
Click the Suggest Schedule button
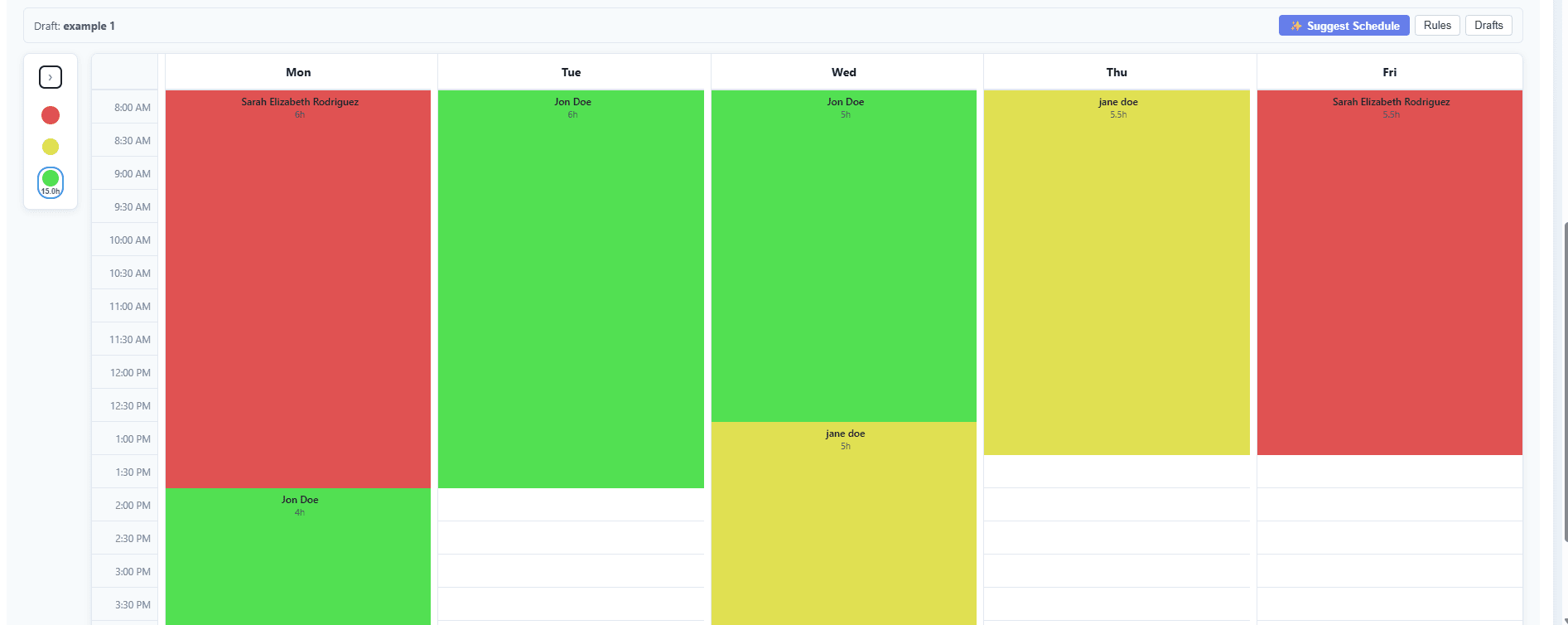(x=1344, y=26)
